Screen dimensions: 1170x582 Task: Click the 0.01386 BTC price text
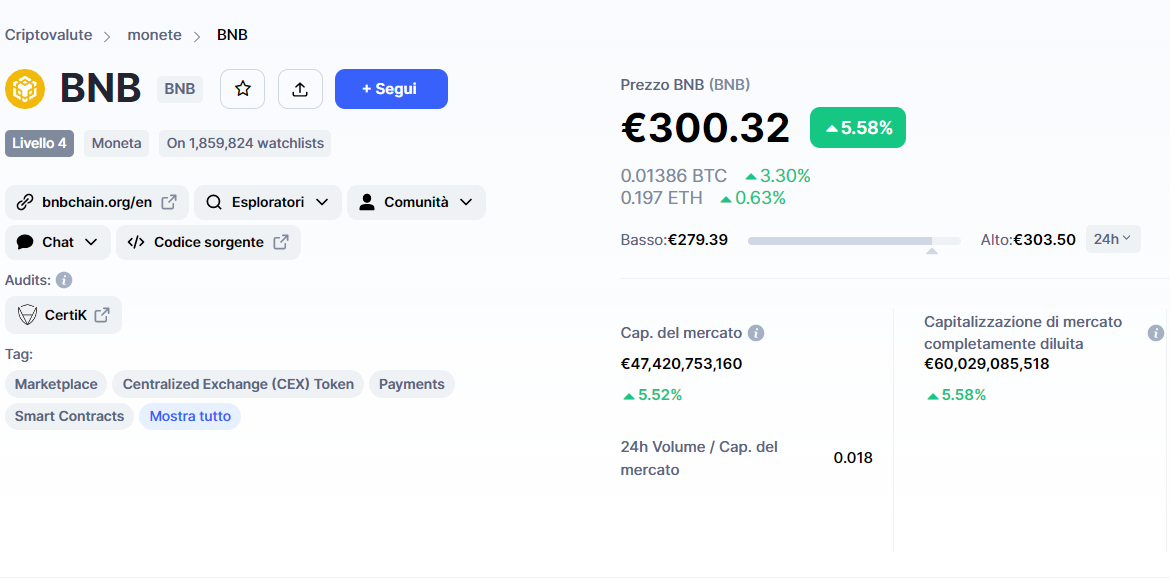point(674,176)
